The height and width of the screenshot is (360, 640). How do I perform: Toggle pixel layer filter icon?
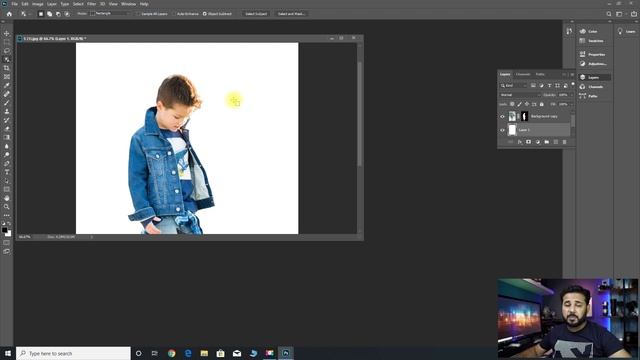[x=533, y=86]
